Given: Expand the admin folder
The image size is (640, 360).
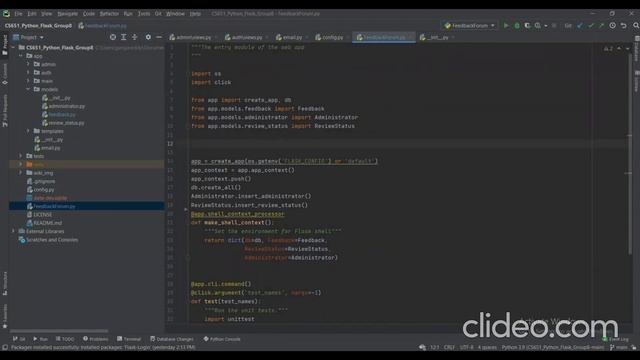Looking at the screenshot, I should [x=29, y=64].
